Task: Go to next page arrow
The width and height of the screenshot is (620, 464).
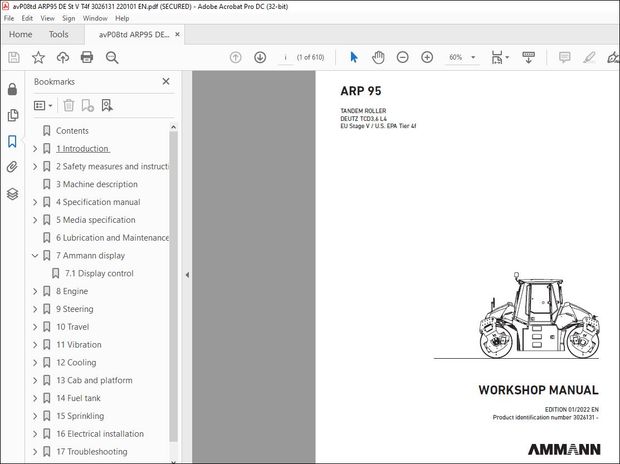Action: pyautogui.click(x=260, y=58)
